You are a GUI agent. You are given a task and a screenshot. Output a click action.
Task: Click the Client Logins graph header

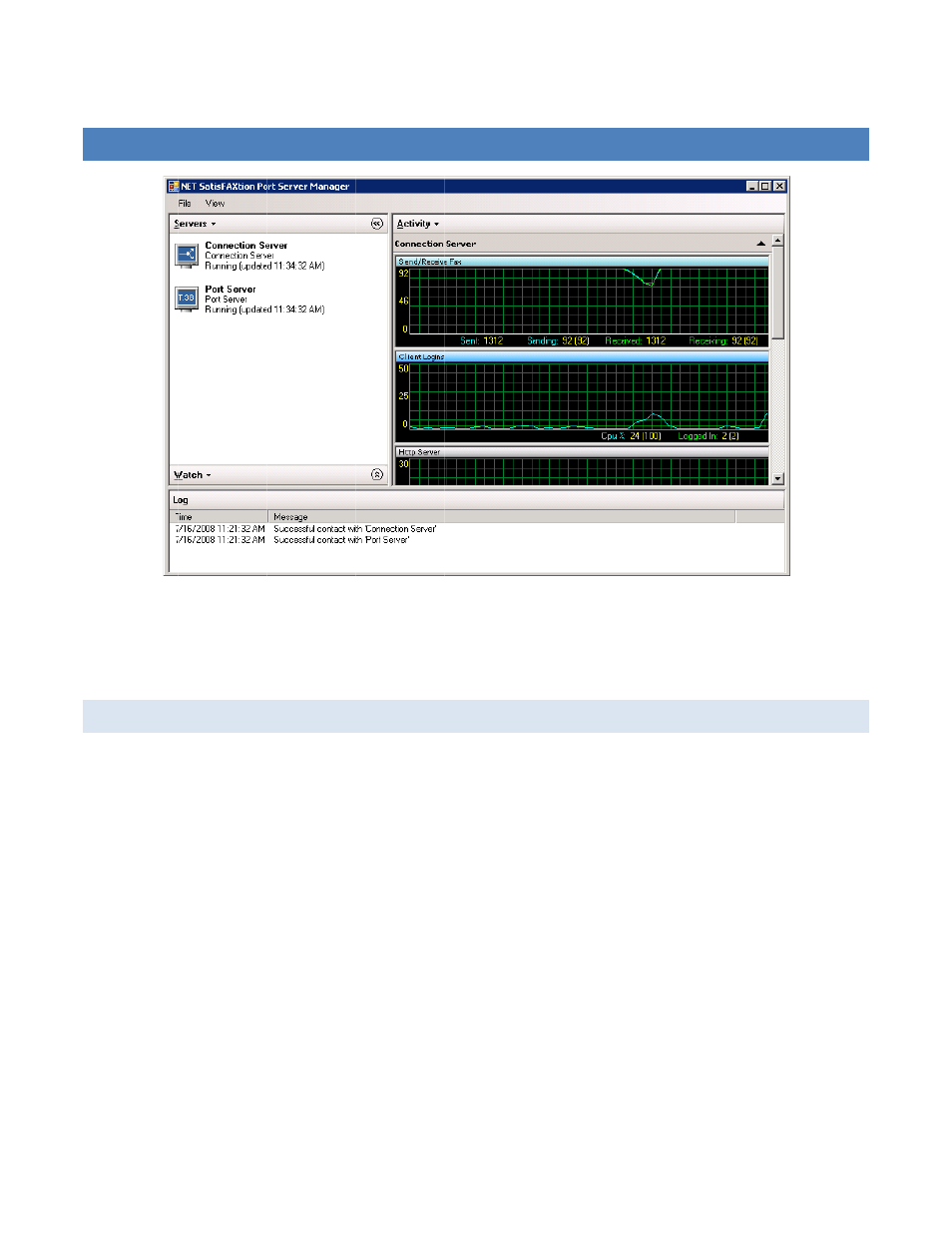tap(582, 356)
